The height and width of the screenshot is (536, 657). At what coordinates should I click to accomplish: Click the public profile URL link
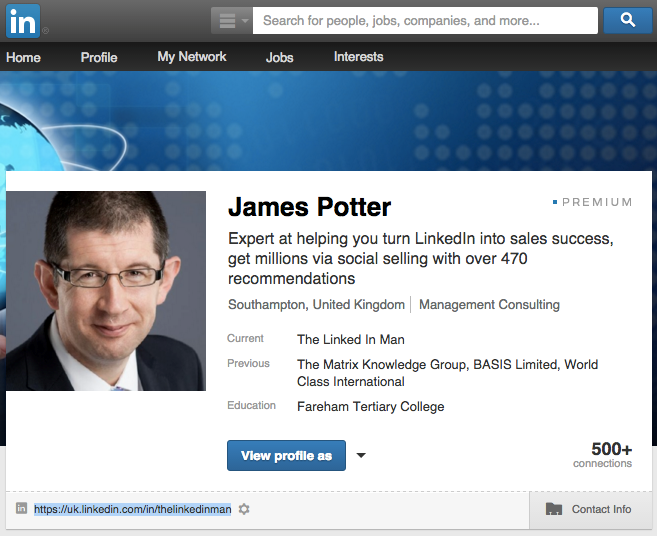coord(132,509)
